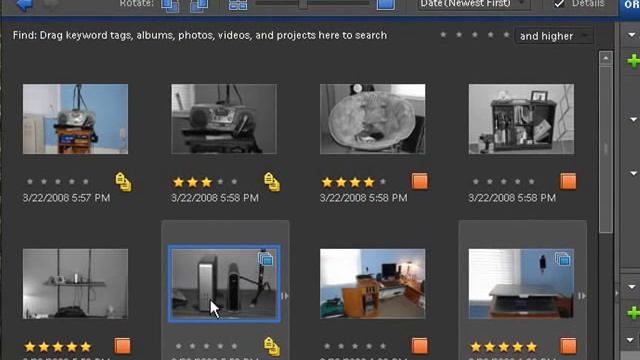Switch to single photo view icon
This screenshot has width=640, height=360.
[x=385, y=4]
